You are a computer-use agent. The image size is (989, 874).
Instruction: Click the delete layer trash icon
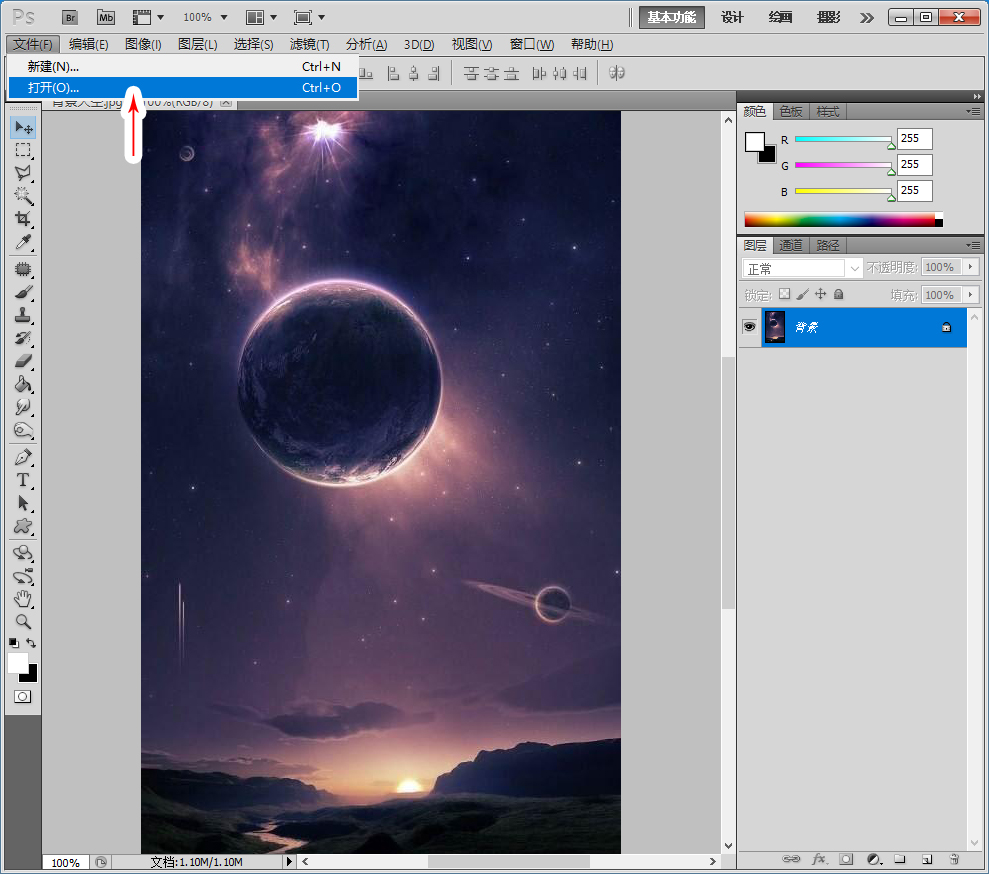[x=954, y=858]
